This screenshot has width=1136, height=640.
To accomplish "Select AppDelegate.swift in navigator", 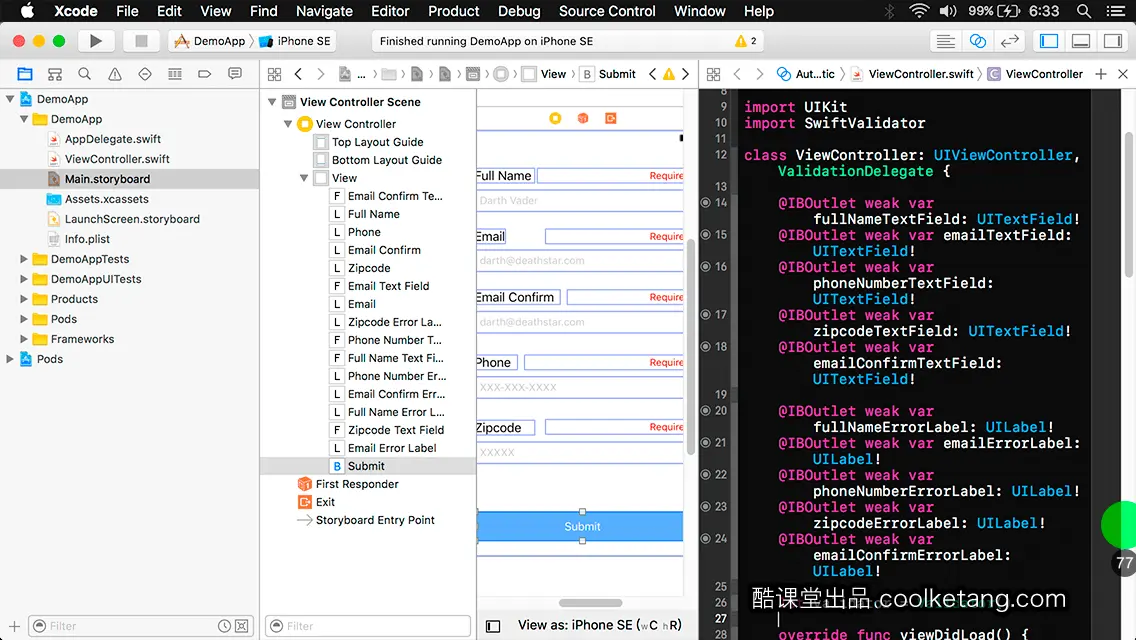I will [x=112, y=139].
